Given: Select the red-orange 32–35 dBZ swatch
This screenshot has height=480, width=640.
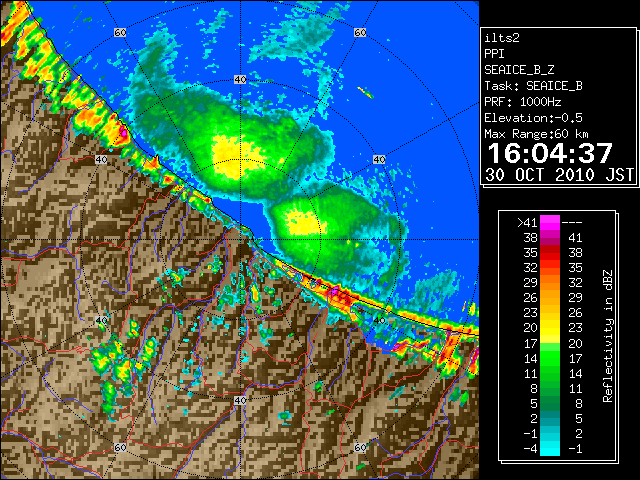Looking at the screenshot, I should [x=550, y=268].
